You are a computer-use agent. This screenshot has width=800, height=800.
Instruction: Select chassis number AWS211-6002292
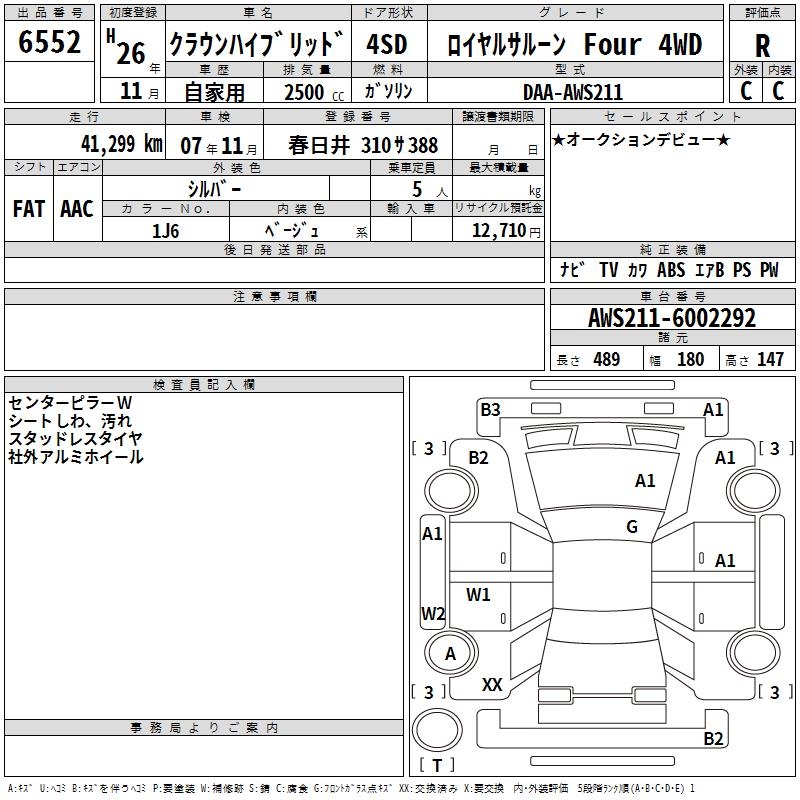tap(672, 319)
